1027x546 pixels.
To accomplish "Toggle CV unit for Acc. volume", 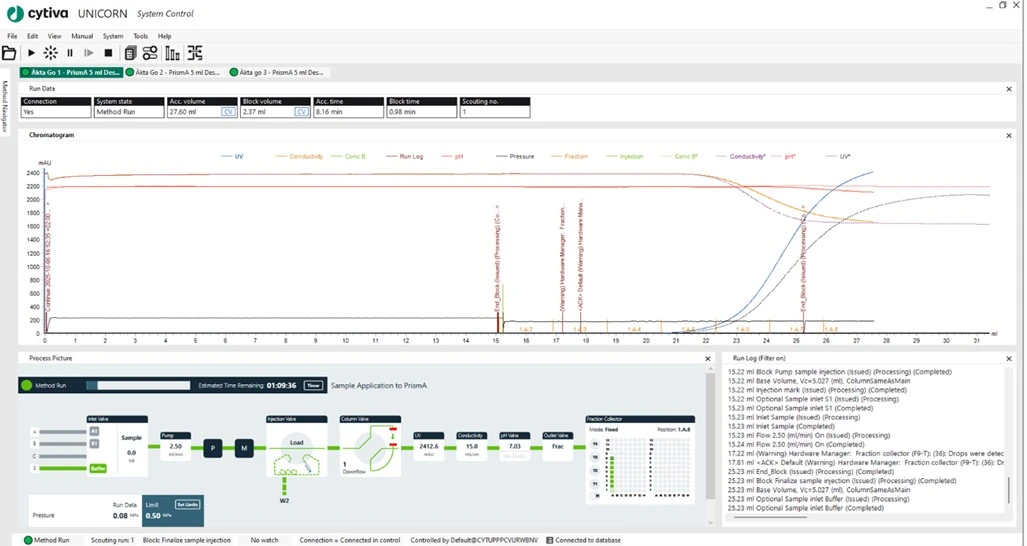I will click(x=228, y=112).
